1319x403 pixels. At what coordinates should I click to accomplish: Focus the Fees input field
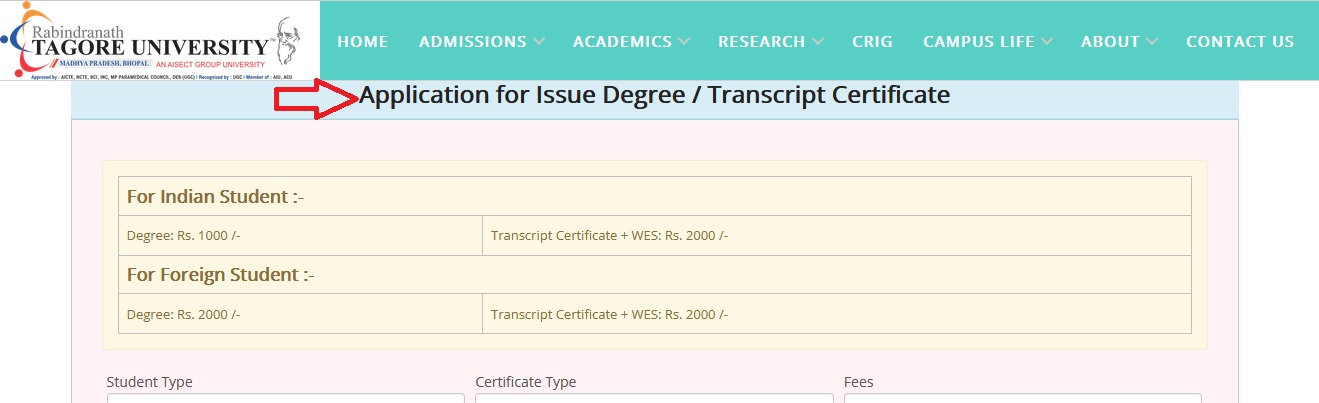(1022, 398)
